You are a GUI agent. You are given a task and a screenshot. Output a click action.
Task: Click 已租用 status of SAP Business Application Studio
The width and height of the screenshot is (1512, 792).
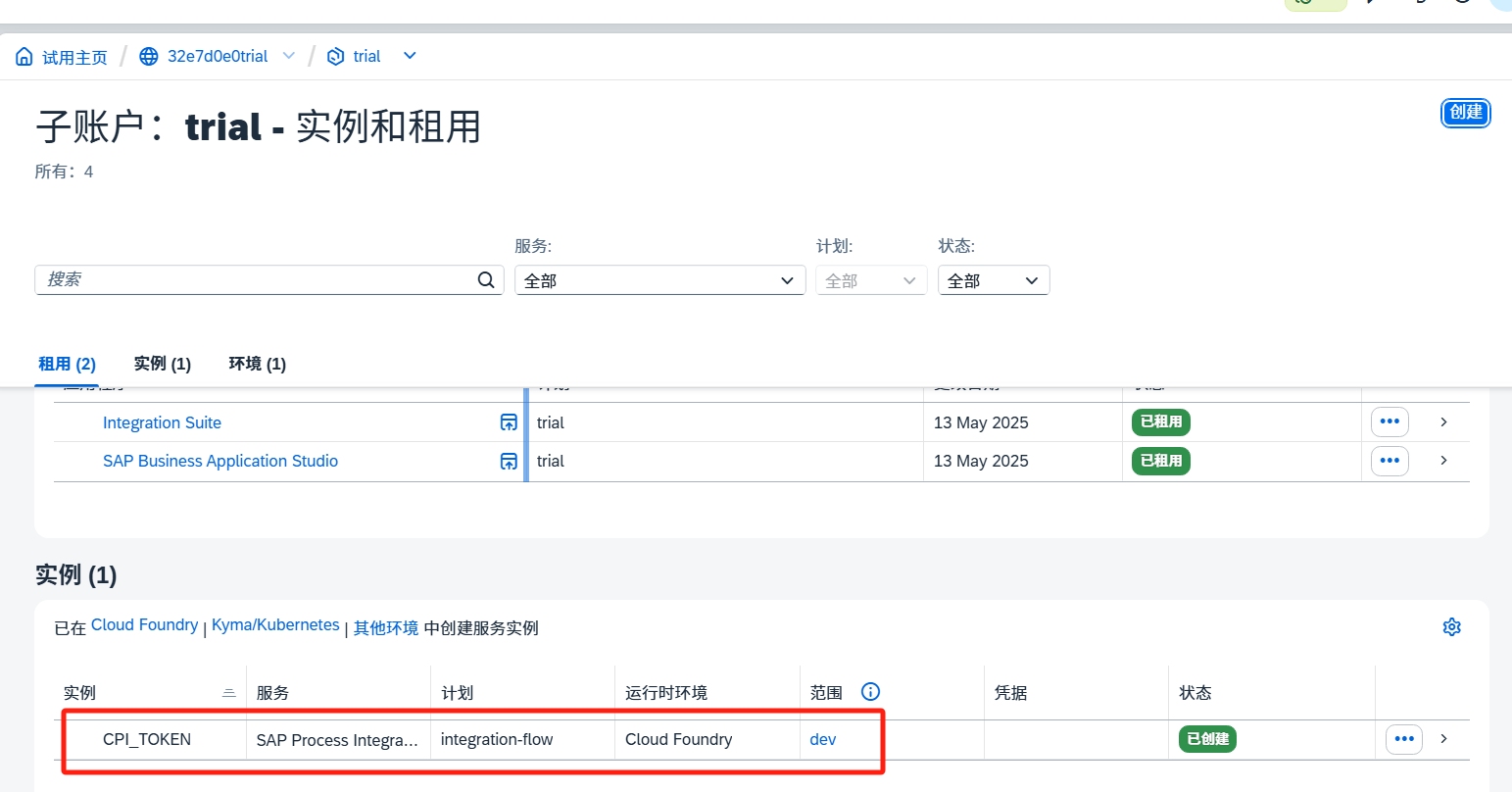coord(1161,461)
